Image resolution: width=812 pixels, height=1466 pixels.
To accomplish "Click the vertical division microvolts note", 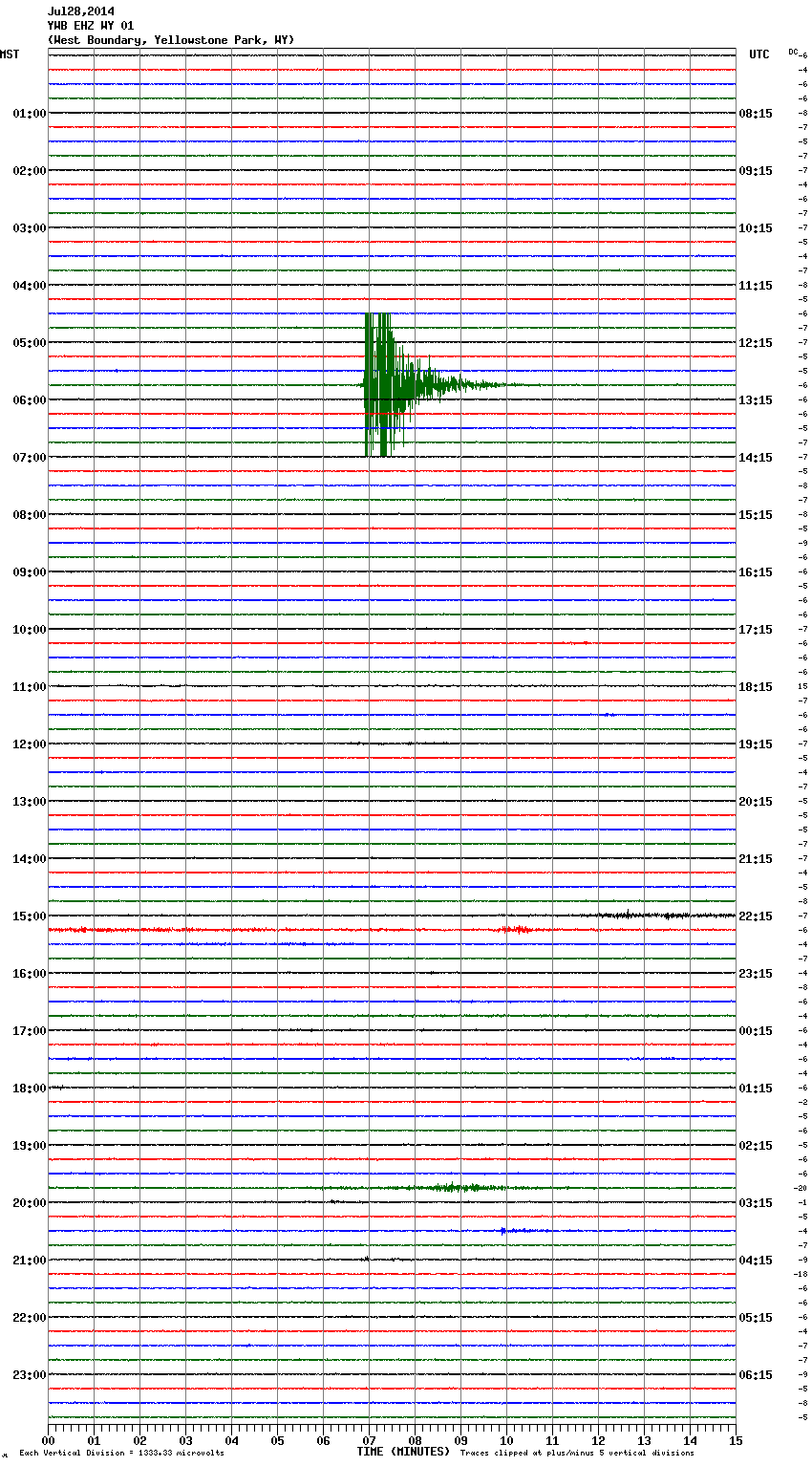I will [x=121, y=1453].
